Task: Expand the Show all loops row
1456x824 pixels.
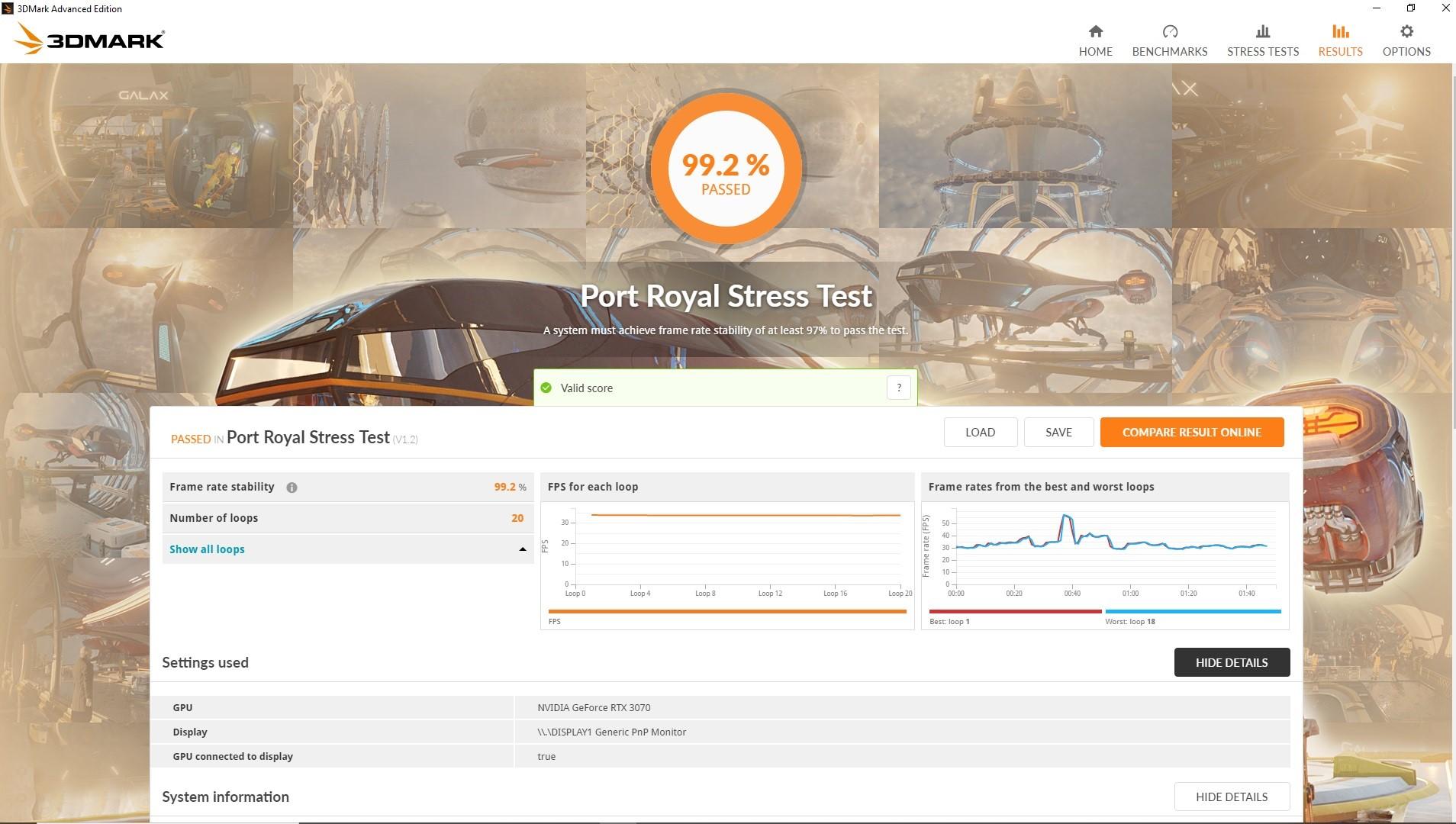Action: (347, 549)
